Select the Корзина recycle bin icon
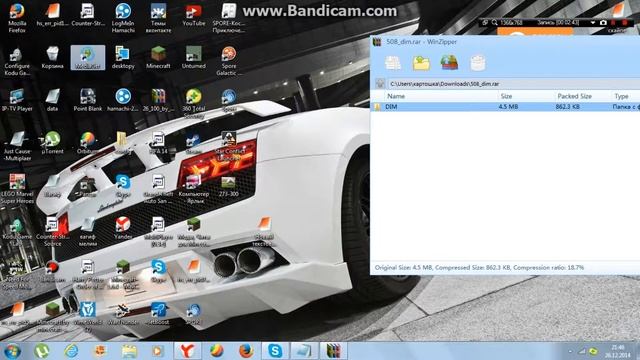The height and width of the screenshot is (360, 640). (52, 58)
